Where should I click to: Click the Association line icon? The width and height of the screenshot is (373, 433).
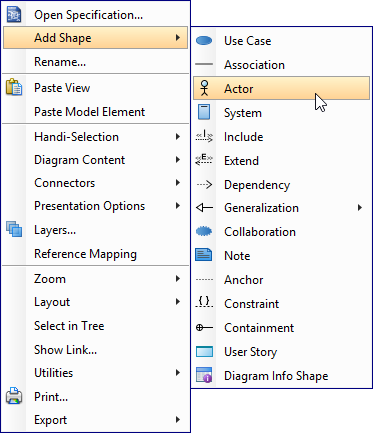pos(204,64)
